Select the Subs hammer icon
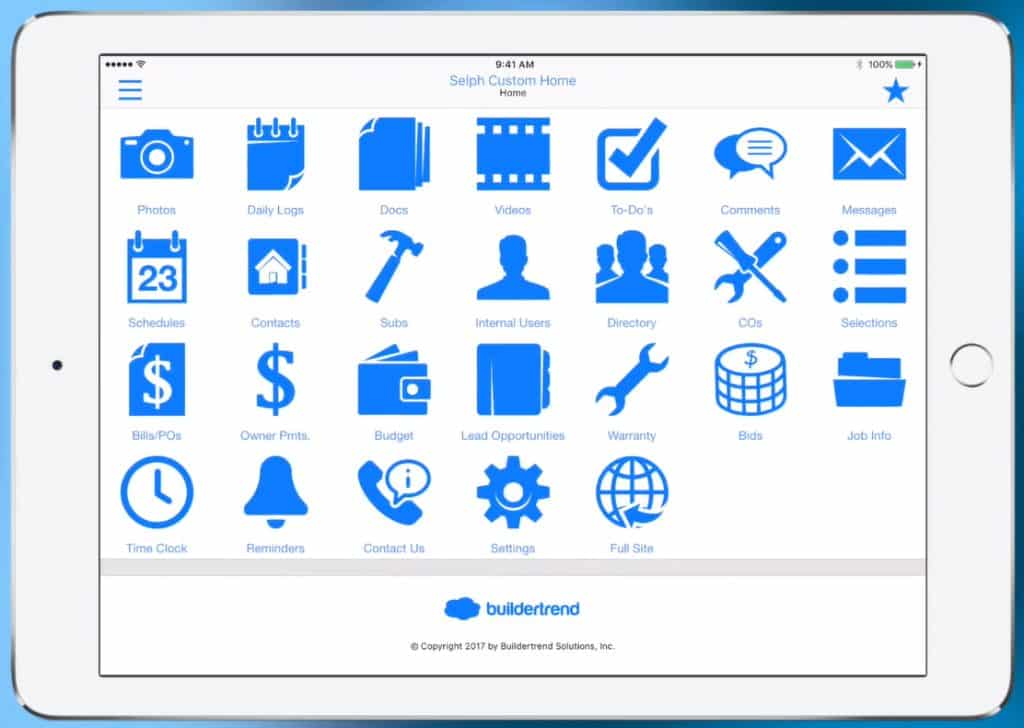 coord(393,268)
